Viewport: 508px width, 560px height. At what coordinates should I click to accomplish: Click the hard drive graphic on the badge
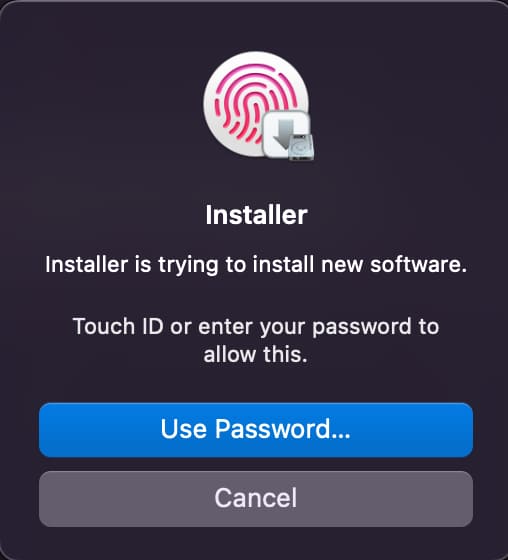[x=302, y=147]
